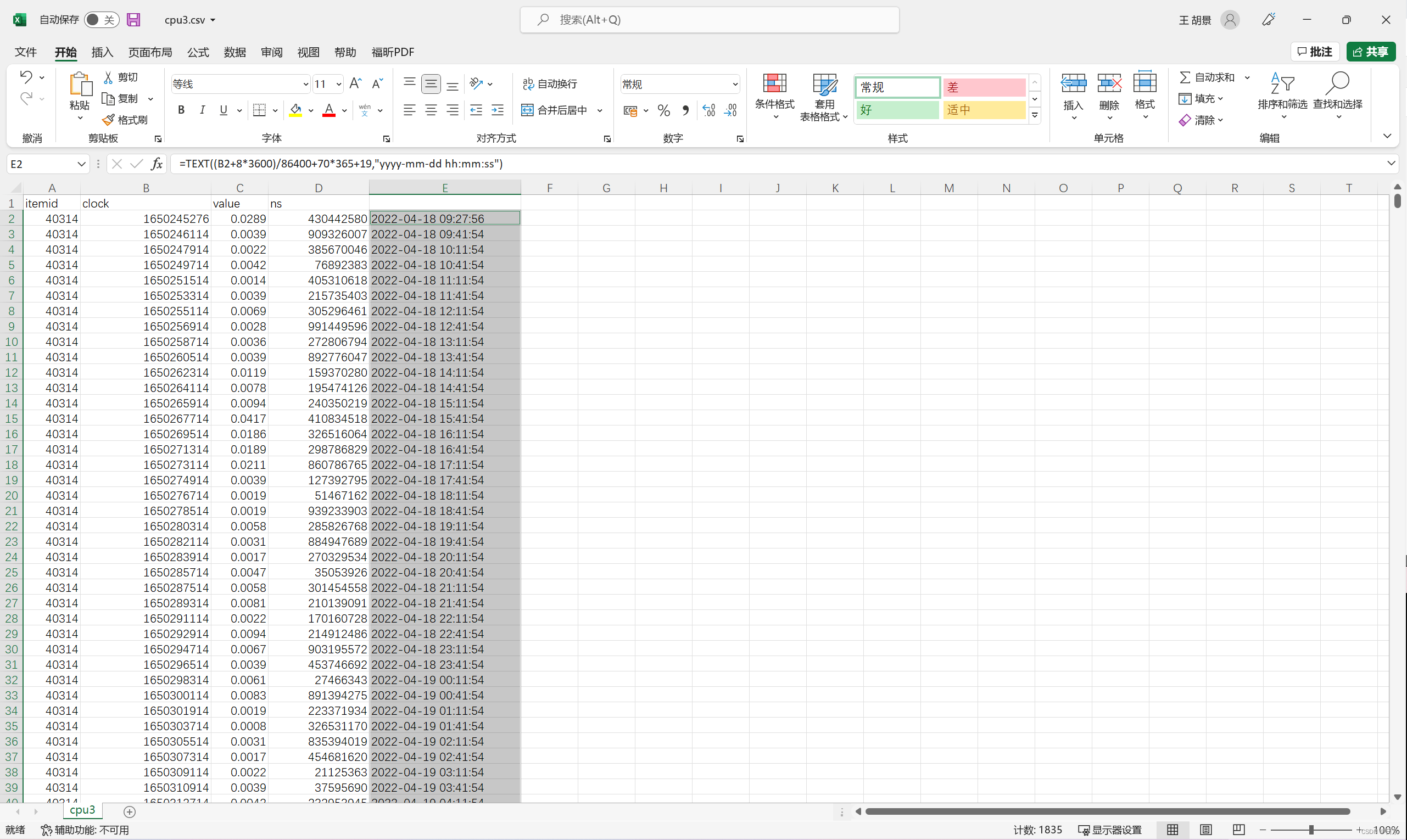Click the Format Painter (格式刷) icon
Viewport: 1407px width, 840px height.
click(125, 120)
